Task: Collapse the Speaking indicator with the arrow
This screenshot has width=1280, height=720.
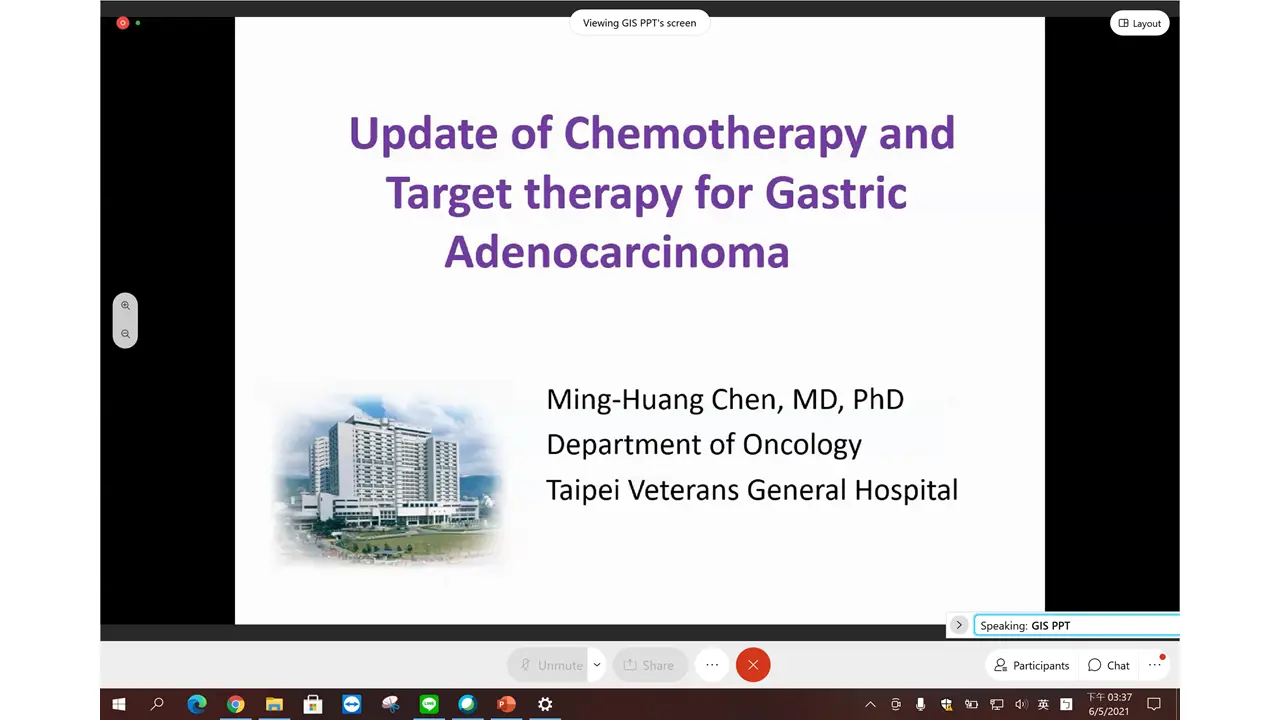Action: click(958, 625)
